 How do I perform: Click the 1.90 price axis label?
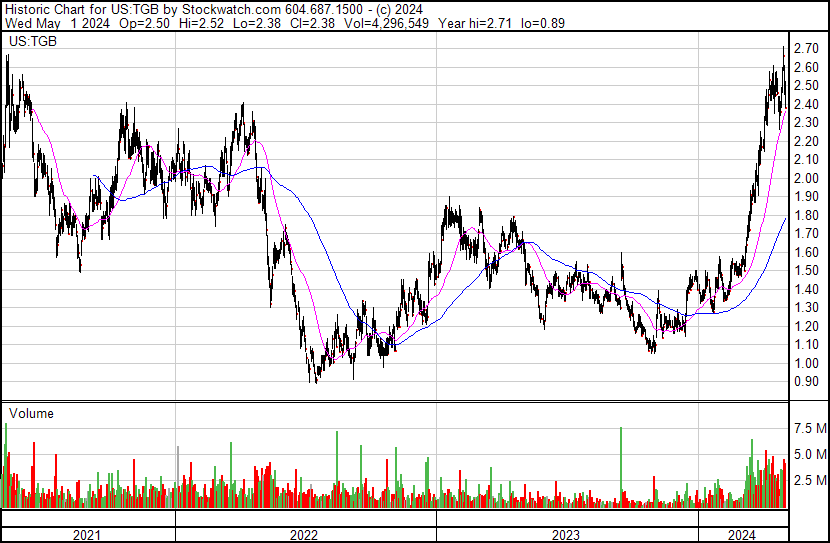point(807,197)
